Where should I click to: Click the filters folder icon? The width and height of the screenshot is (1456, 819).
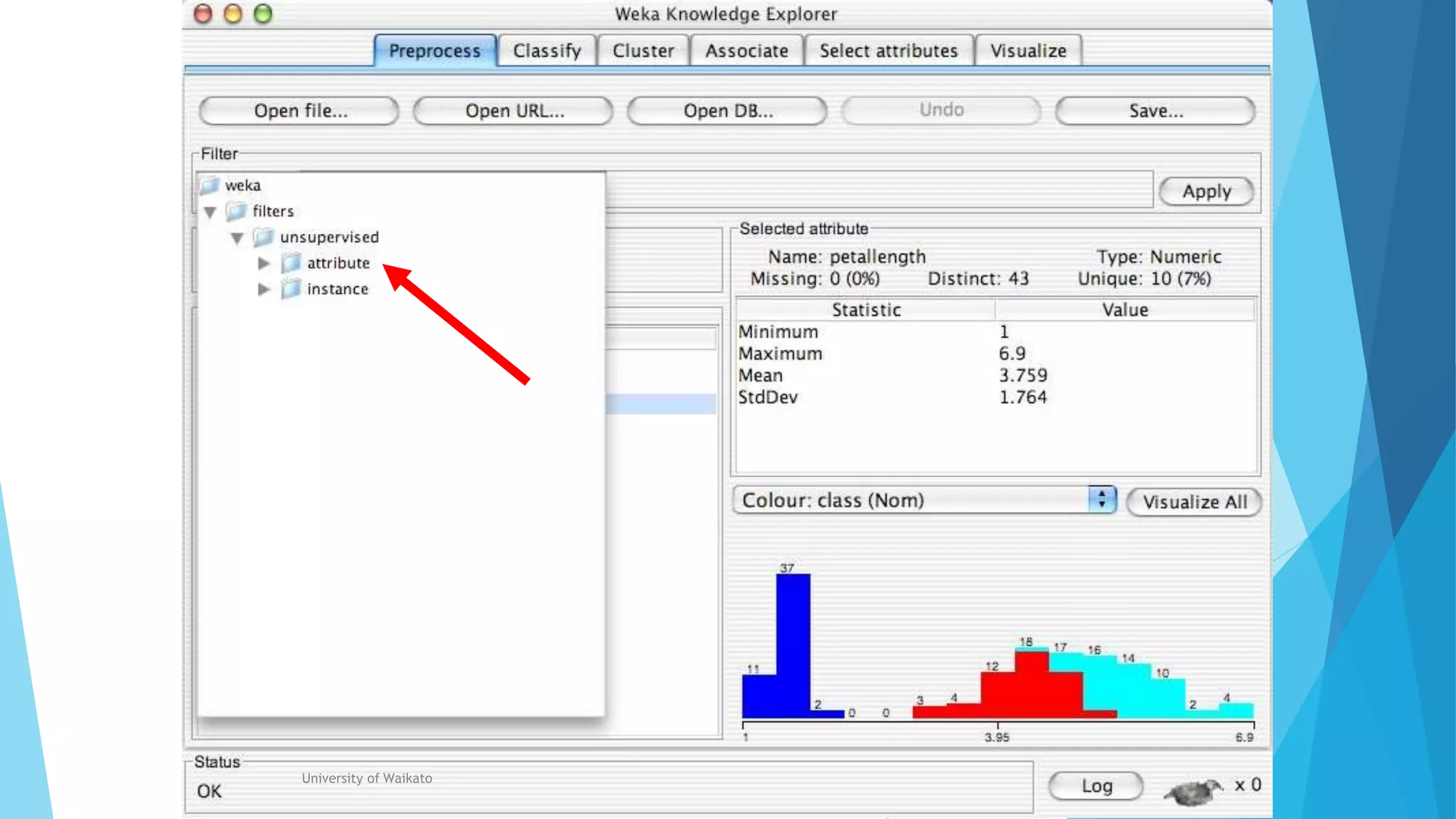pos(236,211)
